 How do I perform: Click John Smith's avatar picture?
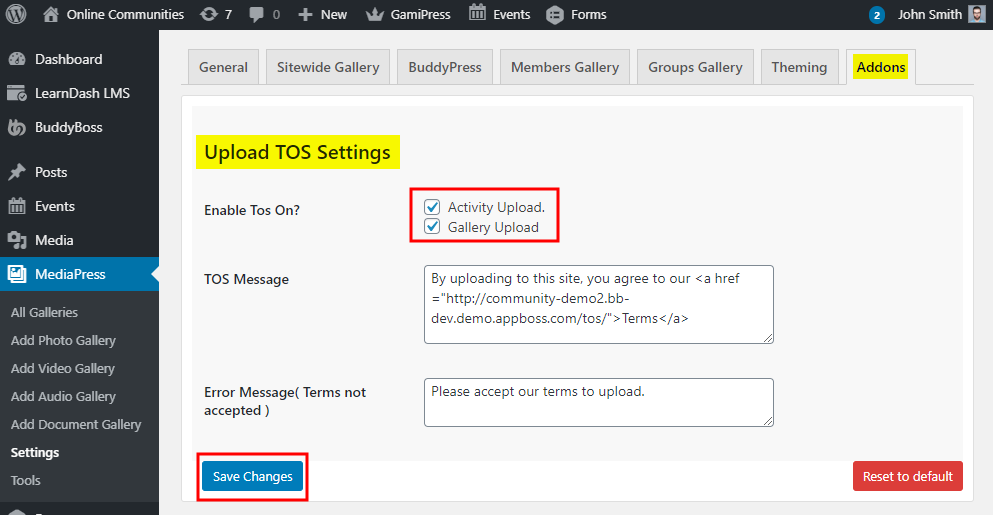pyautogui.click(x=977, y=14)
